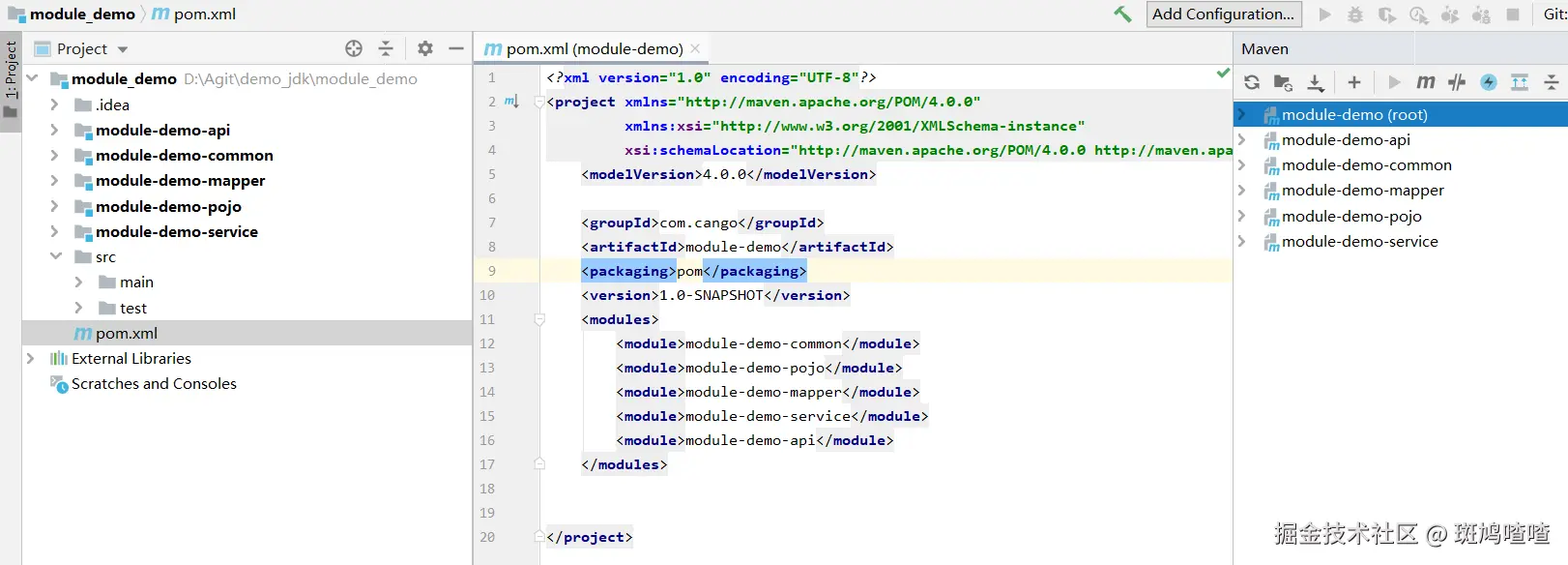The height and width of the screenshot is (565, 1568).
Task: Click the Stop square icon
Action: [1513, 15]
